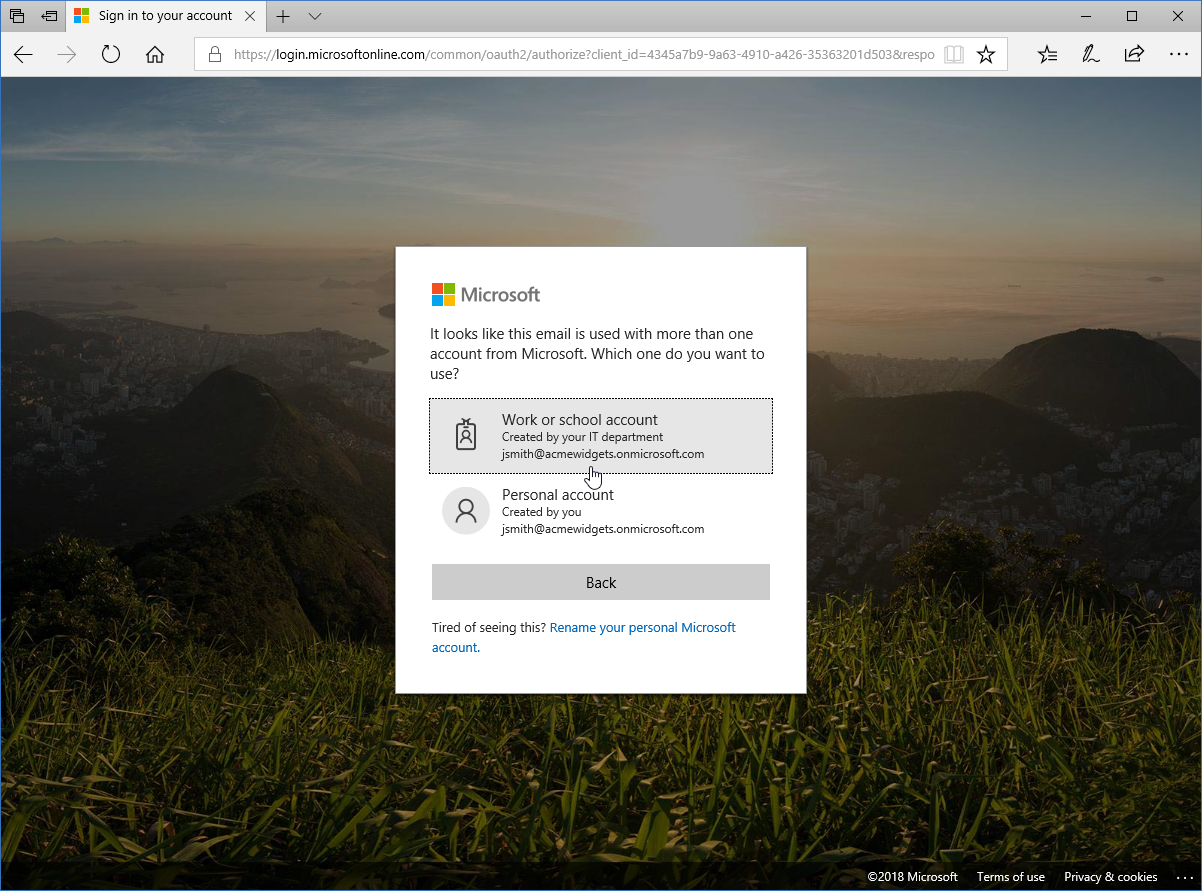Open Privacy & cookies link
Screen dimensions: 1202x891
(1111, 877)
